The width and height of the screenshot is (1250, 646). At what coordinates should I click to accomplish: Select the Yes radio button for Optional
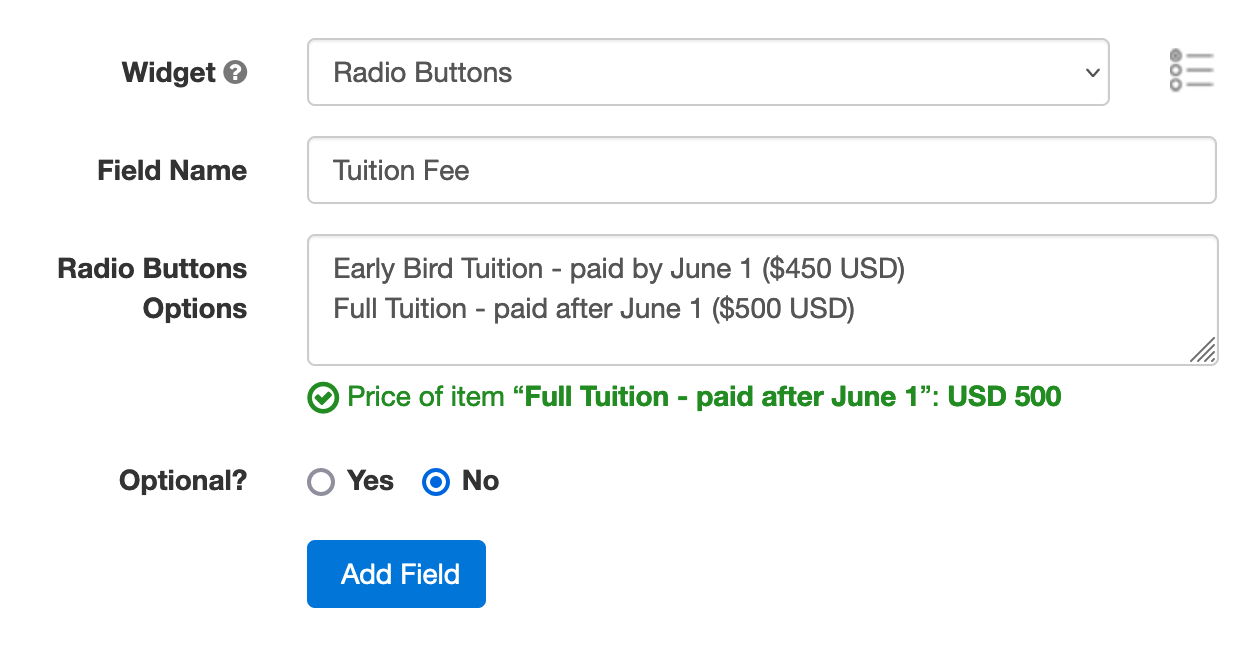click(321, 482)
